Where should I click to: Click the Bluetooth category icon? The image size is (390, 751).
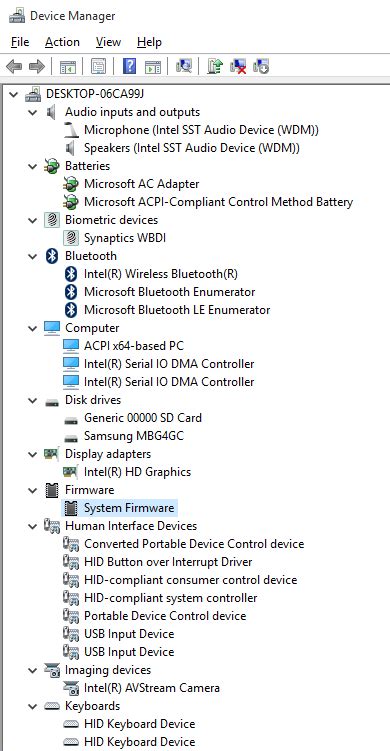(x=52, y=256)
